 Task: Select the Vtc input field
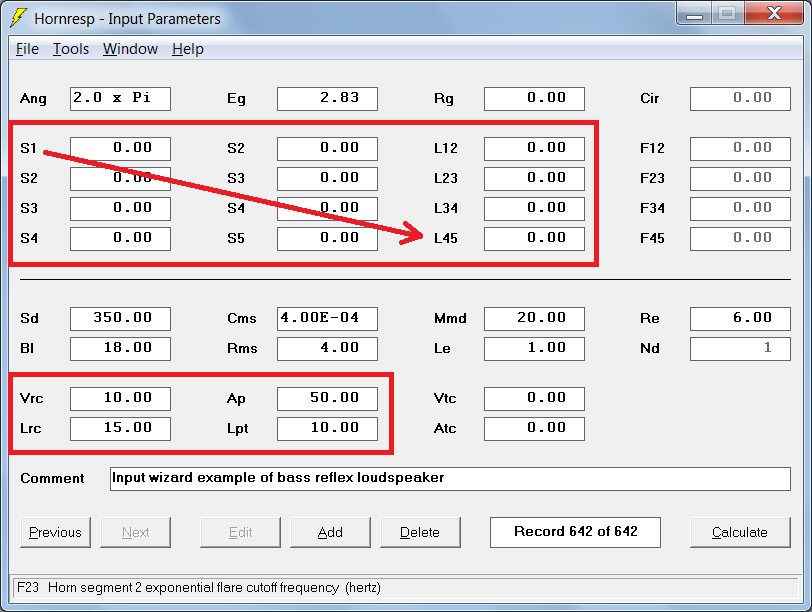tap(534, 399)
